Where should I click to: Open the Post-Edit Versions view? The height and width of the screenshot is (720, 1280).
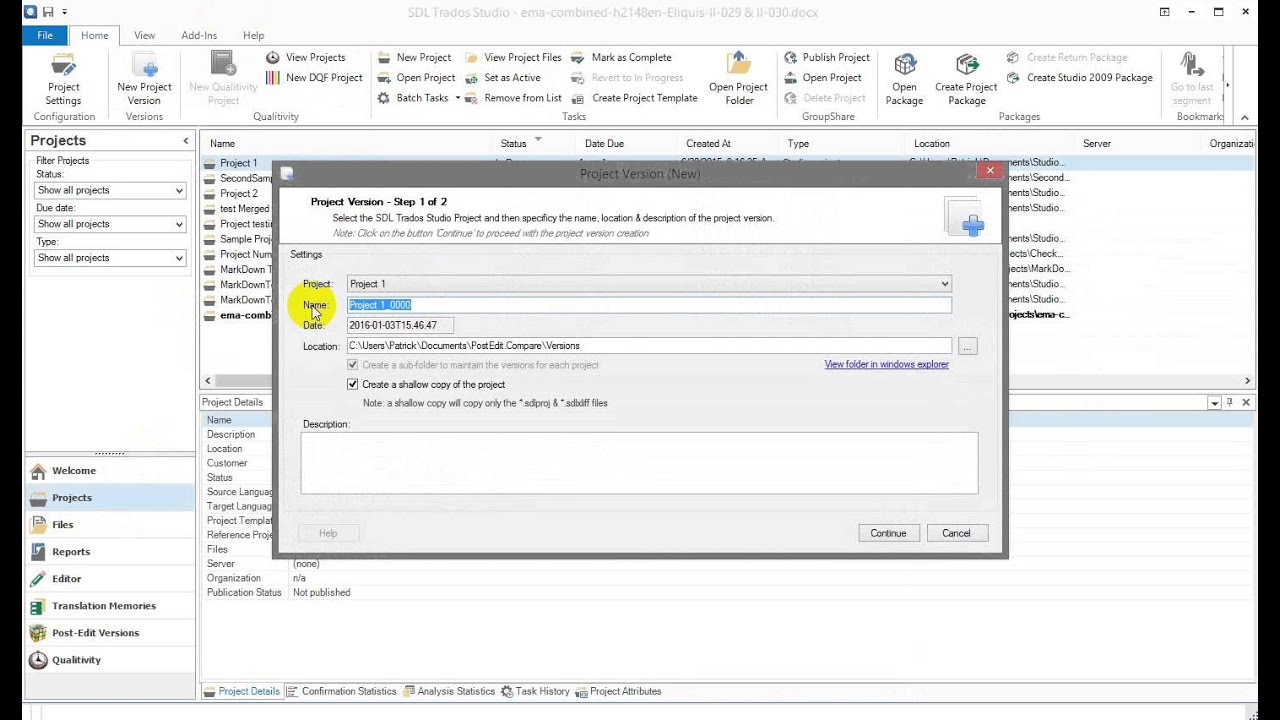click(x=110, y=632)
